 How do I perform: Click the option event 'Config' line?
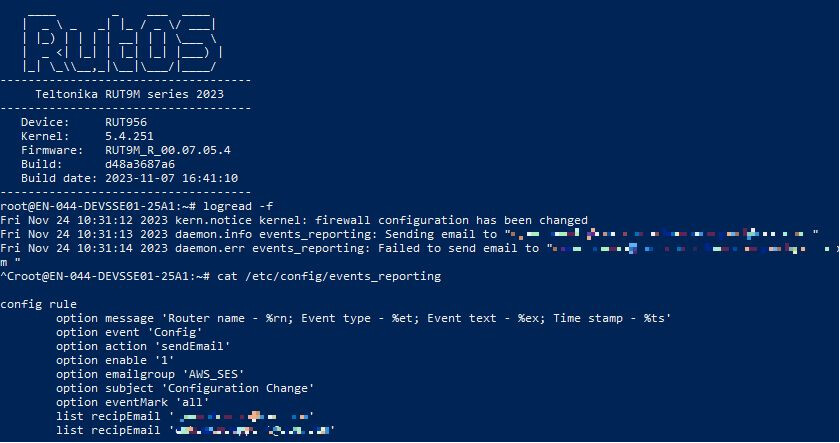(129, 332)
